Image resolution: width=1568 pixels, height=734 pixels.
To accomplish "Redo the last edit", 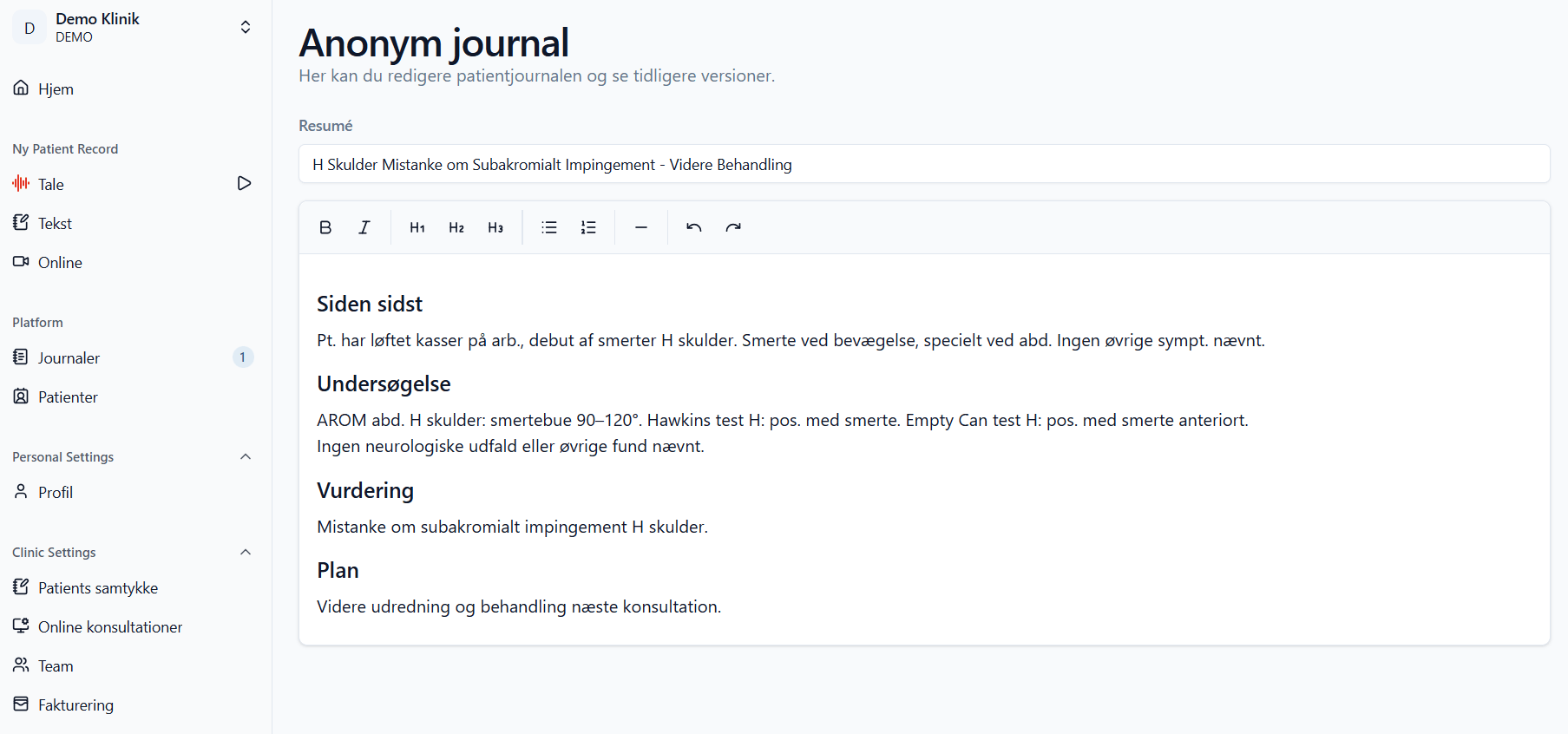I will click(733, 227).
